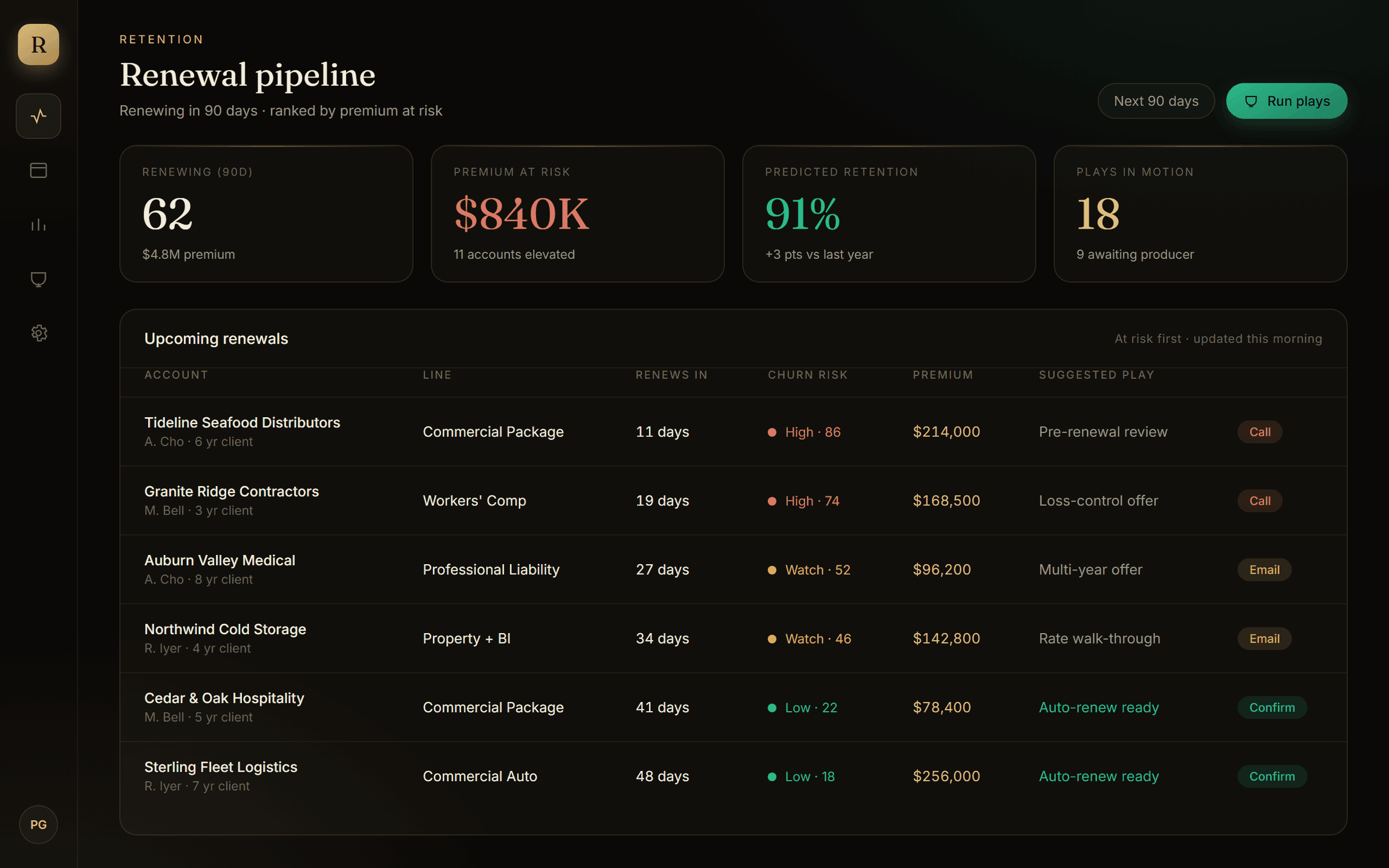Click Email for Northwind Cold Storage
This screenshot has height=868, width=1389.
pos(1264,638)
